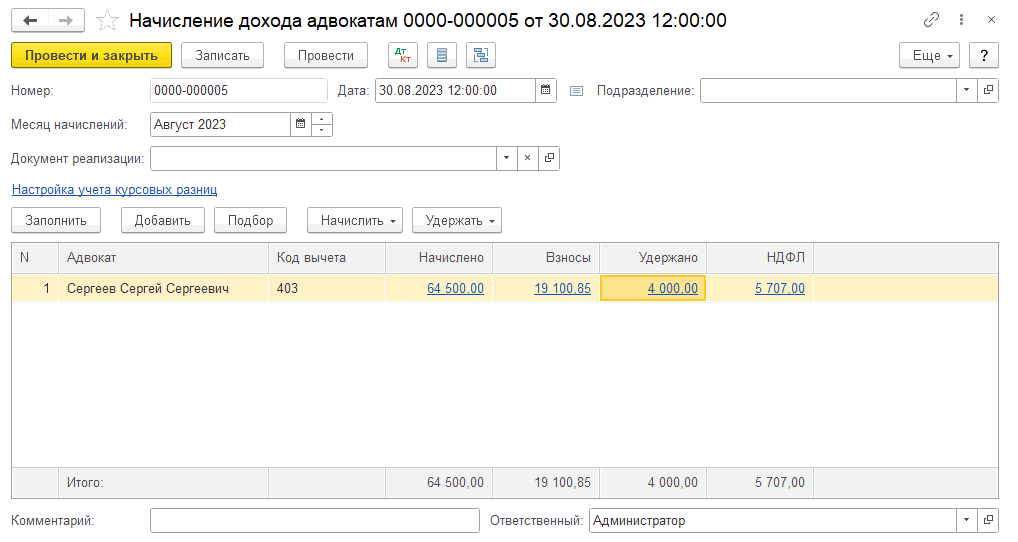Image resolution: width=1018 pixels, height=542 pixels.
Task: Open the Начислить dropdown menu
Action: 354,220
